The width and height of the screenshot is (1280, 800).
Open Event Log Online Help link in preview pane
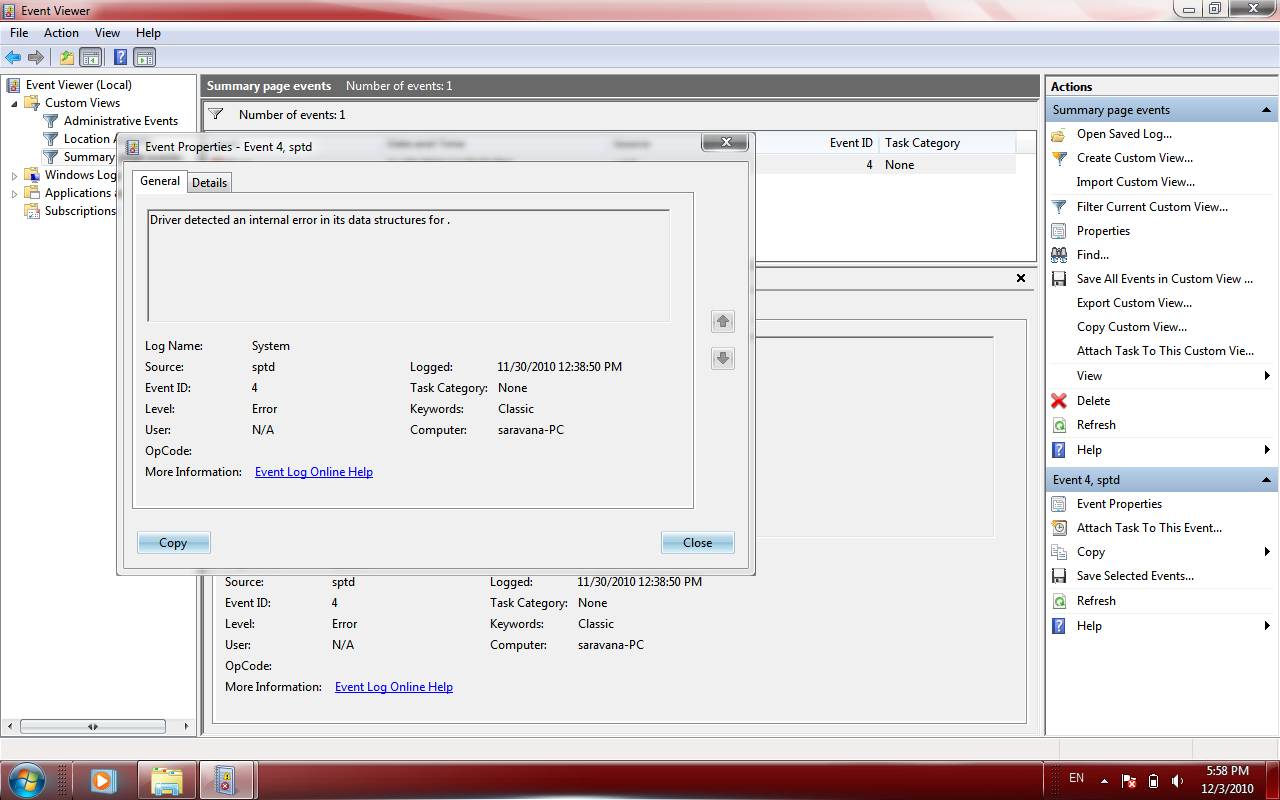(x=394, y=687)
